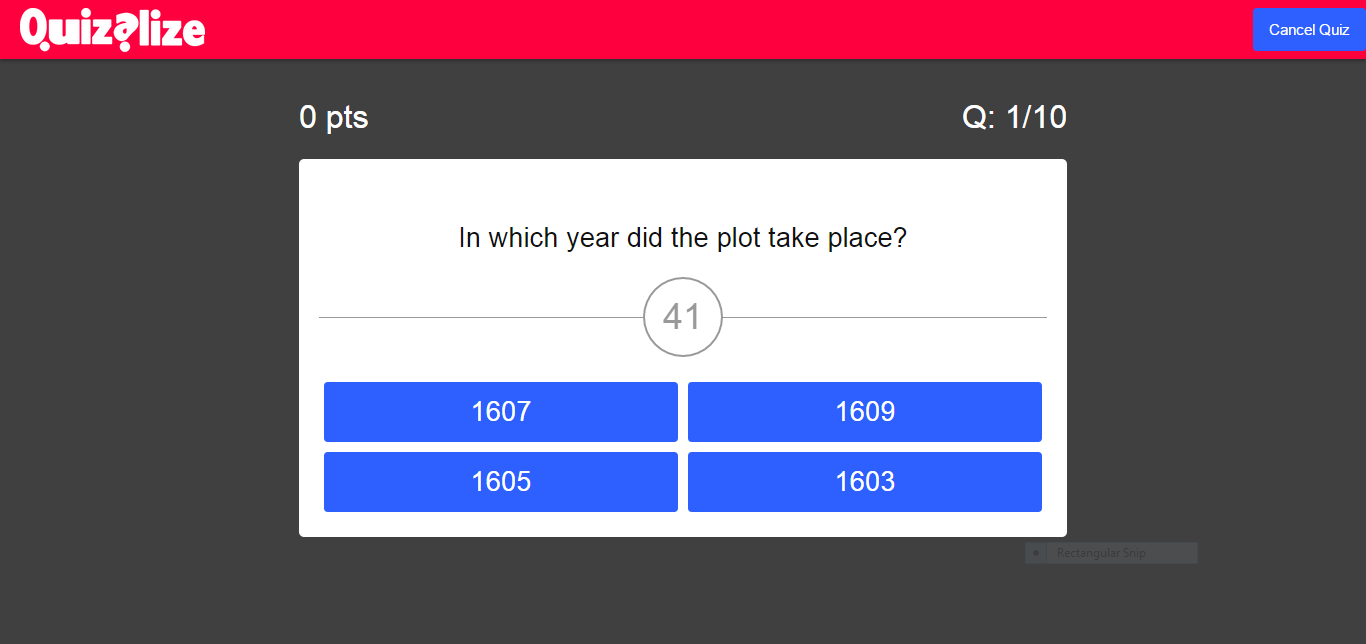The height and width of the screenshot is (644, 1366).
Task: Click Cancel Quiz
Action: [x=1308, y=29]
